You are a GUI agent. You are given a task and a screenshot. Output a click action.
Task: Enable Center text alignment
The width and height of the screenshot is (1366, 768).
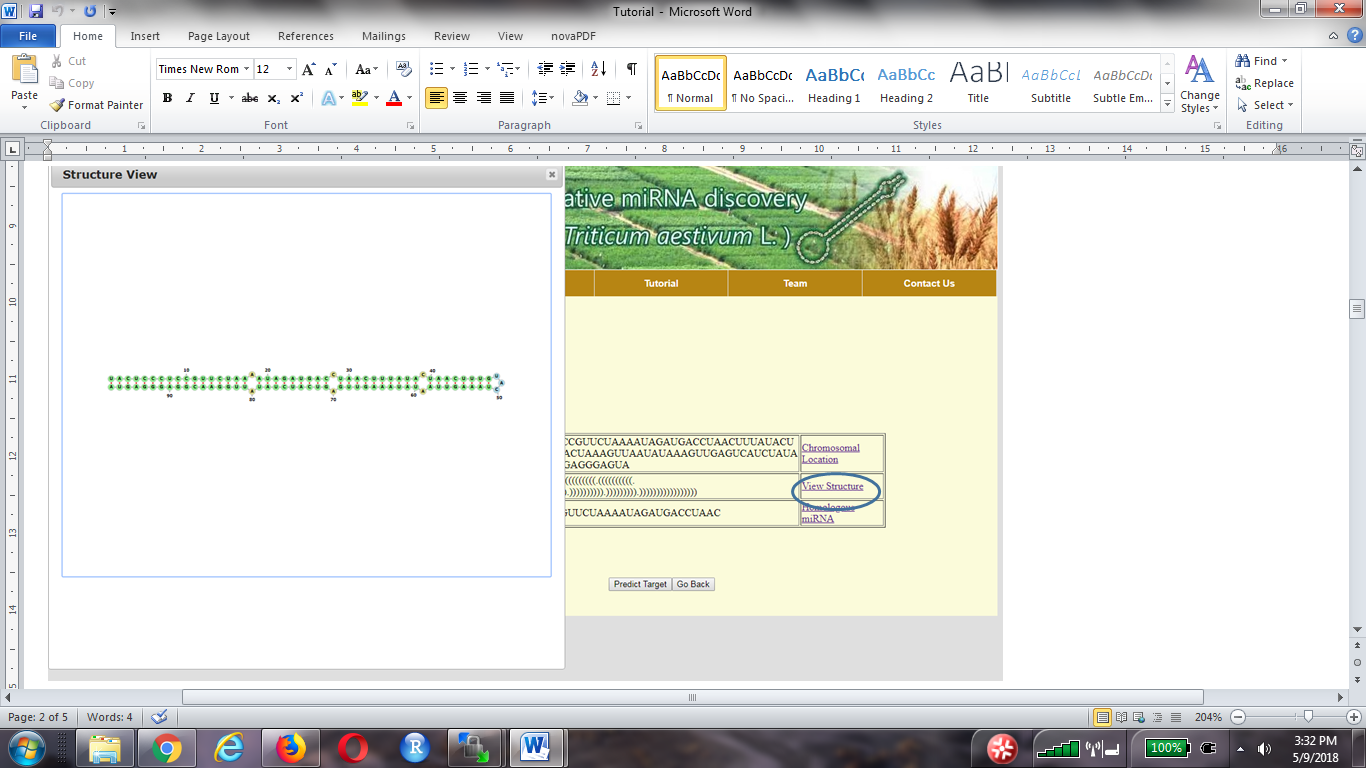460,98
